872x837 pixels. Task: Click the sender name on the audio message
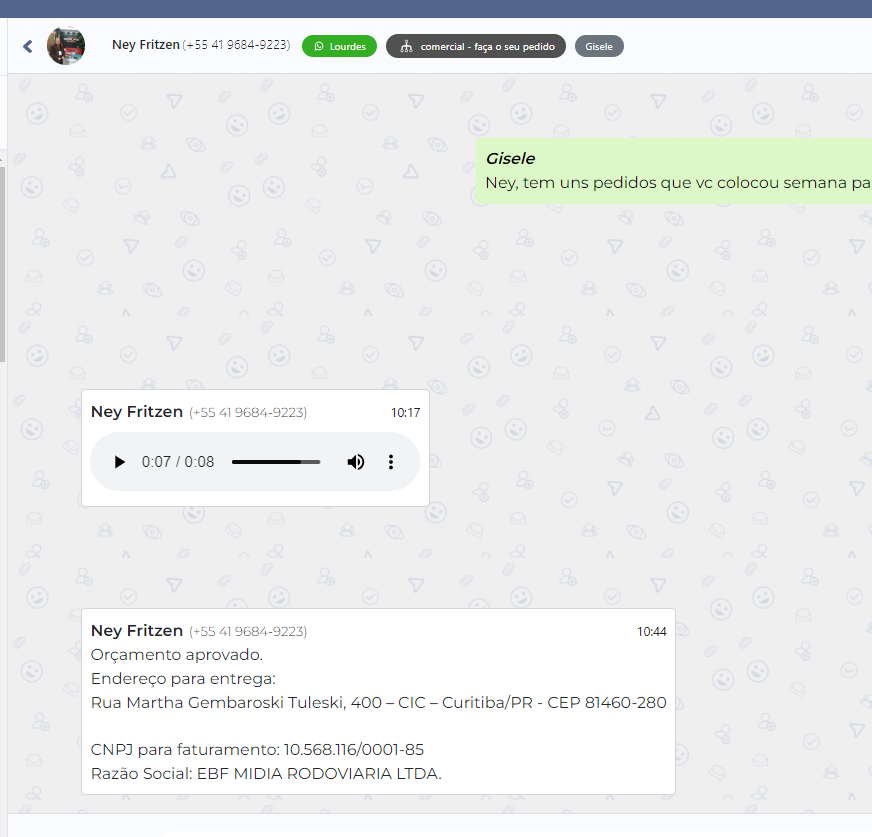coord(137,412)
